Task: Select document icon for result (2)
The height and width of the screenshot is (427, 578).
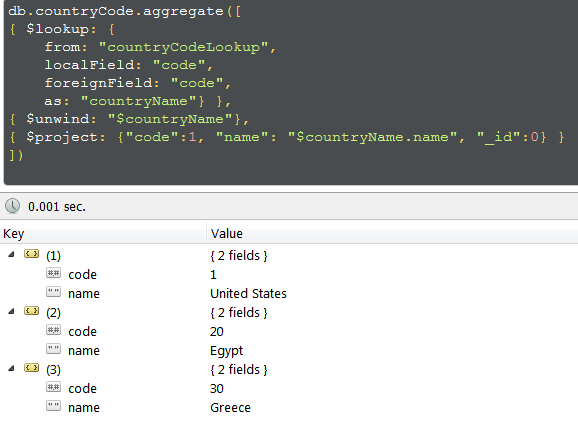Action: coord(31,311)
